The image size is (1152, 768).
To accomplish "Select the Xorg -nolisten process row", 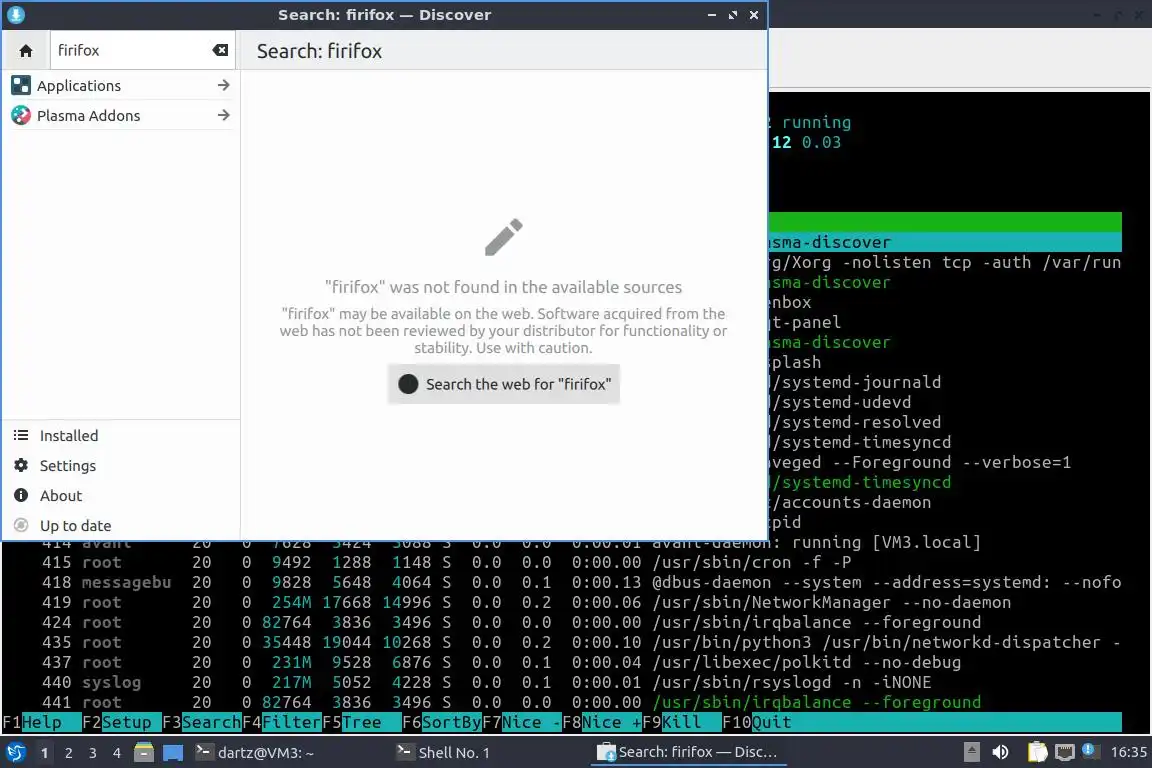I will pos(946,262).
